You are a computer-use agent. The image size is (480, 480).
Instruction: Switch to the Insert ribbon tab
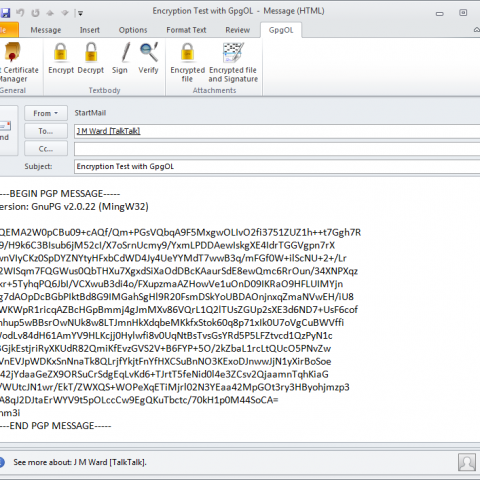point(90,30)
